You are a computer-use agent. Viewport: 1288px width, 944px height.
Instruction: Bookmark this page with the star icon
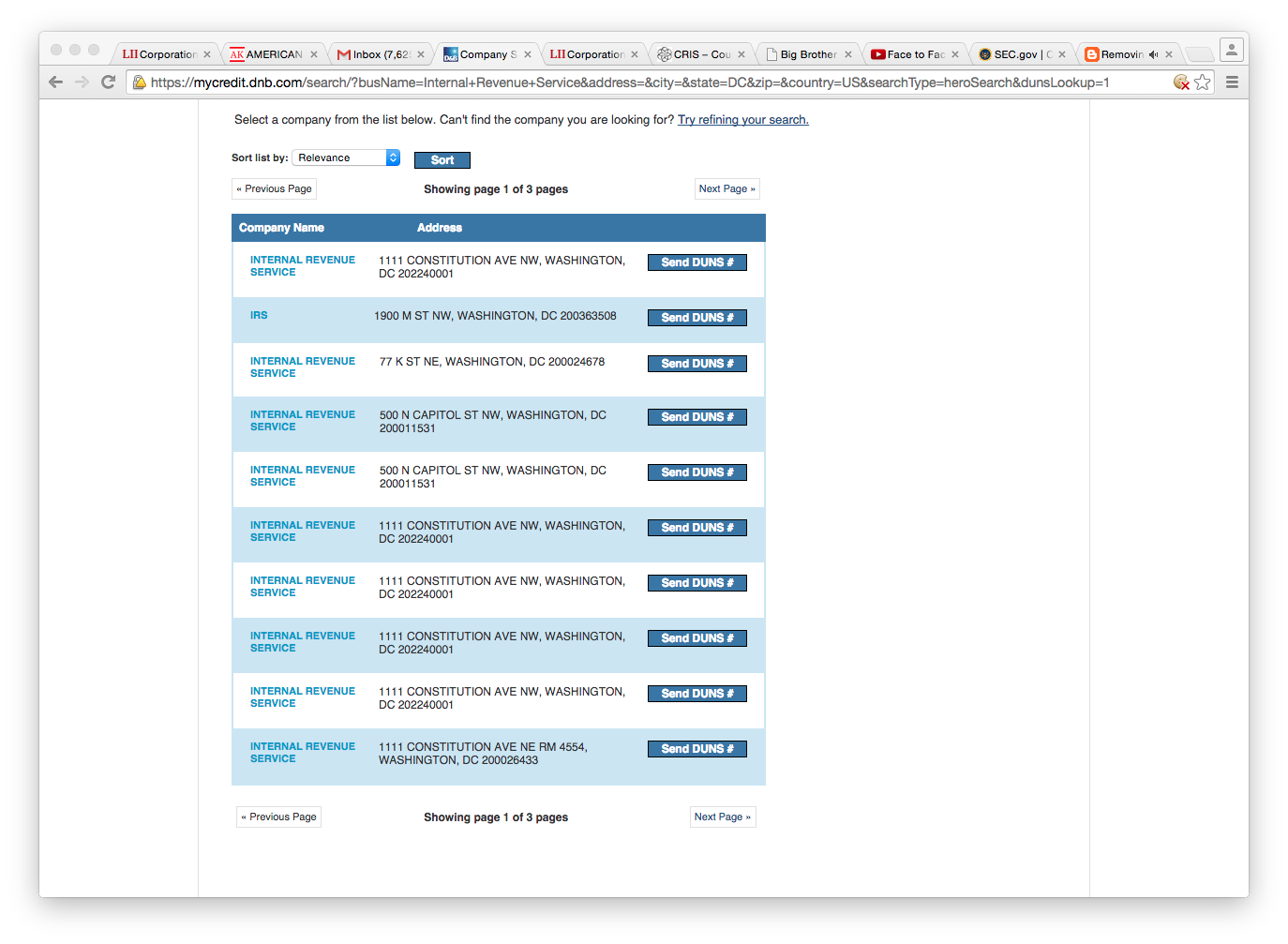point(1203,82)
